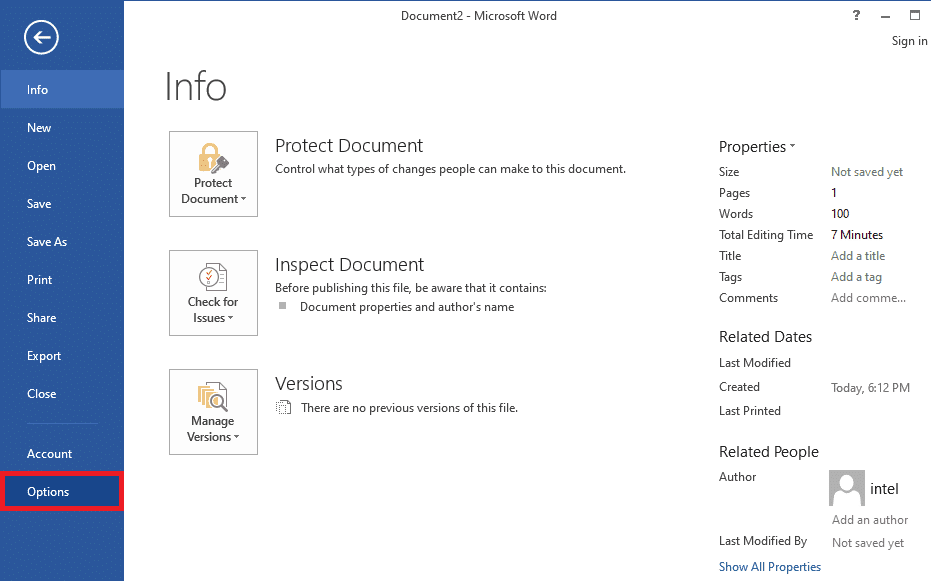Viewport: 931px width, 581px height.
Task: Click the Sign in link
Action: pos(909,41)
